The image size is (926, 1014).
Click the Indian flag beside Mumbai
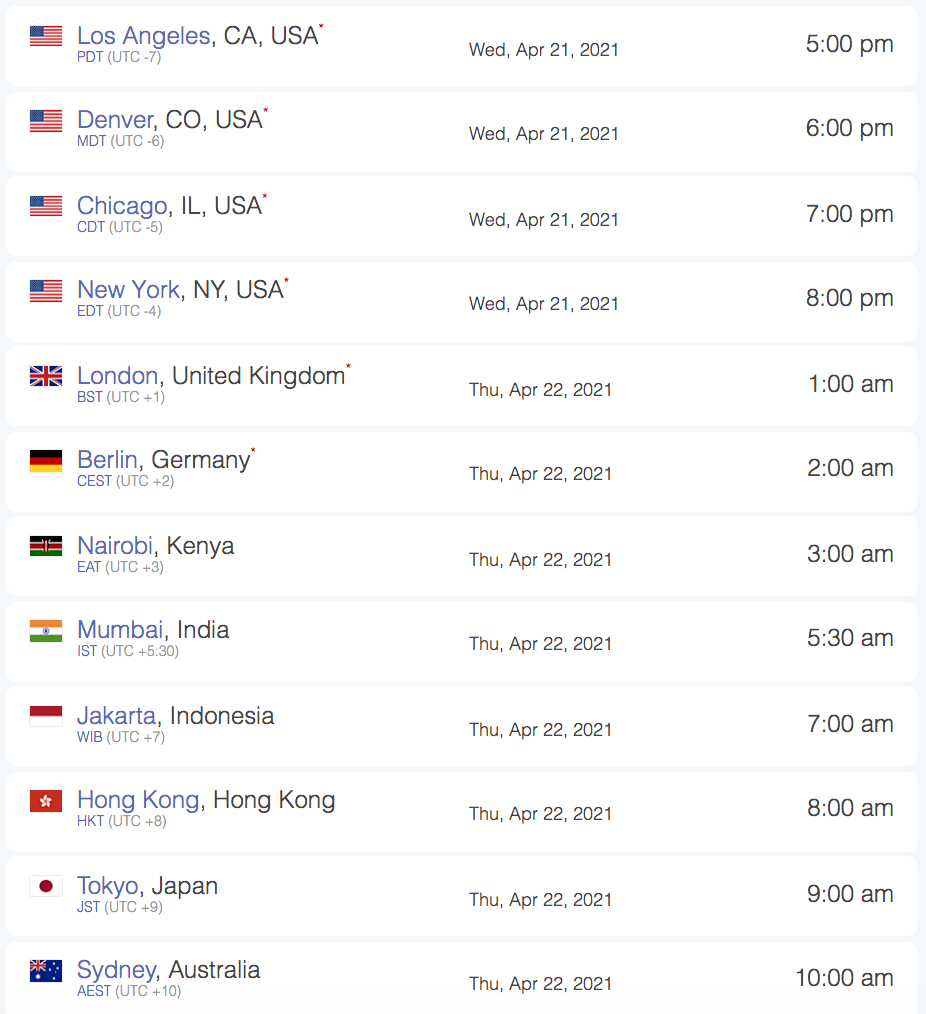pos(46,631)
